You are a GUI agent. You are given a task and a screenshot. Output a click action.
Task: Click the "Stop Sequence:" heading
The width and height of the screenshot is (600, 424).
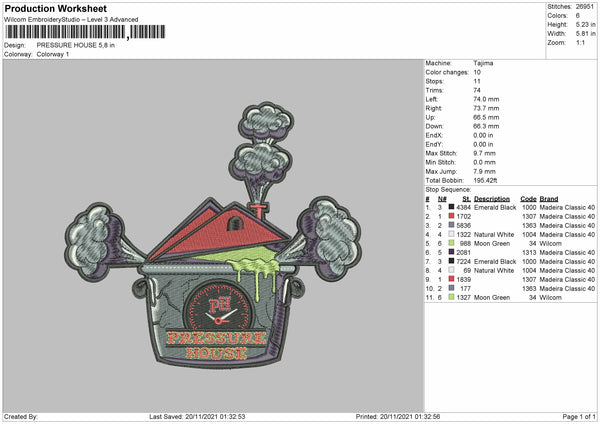(448, 190)
